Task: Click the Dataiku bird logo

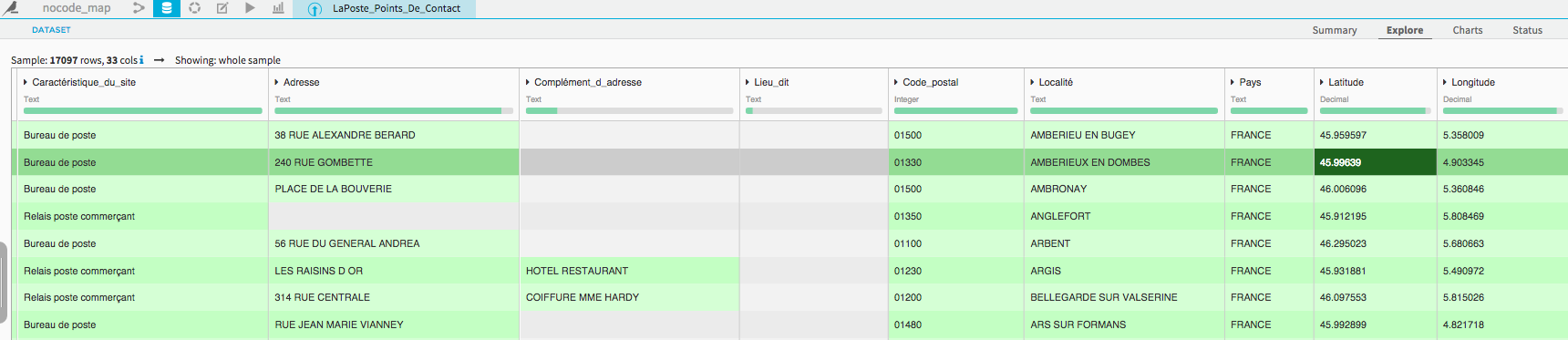Action: pos(11,8)
